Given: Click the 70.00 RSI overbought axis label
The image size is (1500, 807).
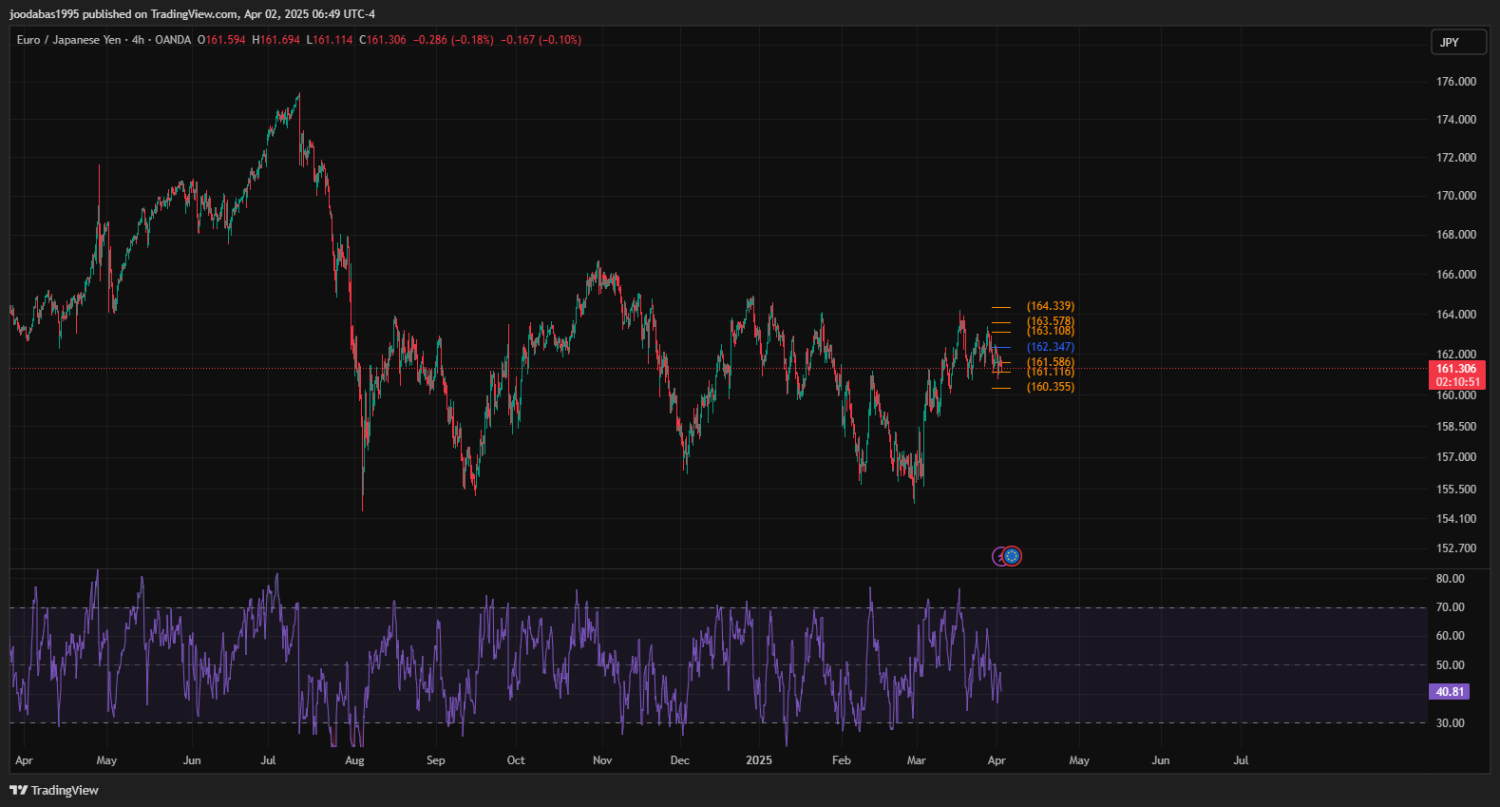Looking at the screenshot, I should pos(1450,607).
